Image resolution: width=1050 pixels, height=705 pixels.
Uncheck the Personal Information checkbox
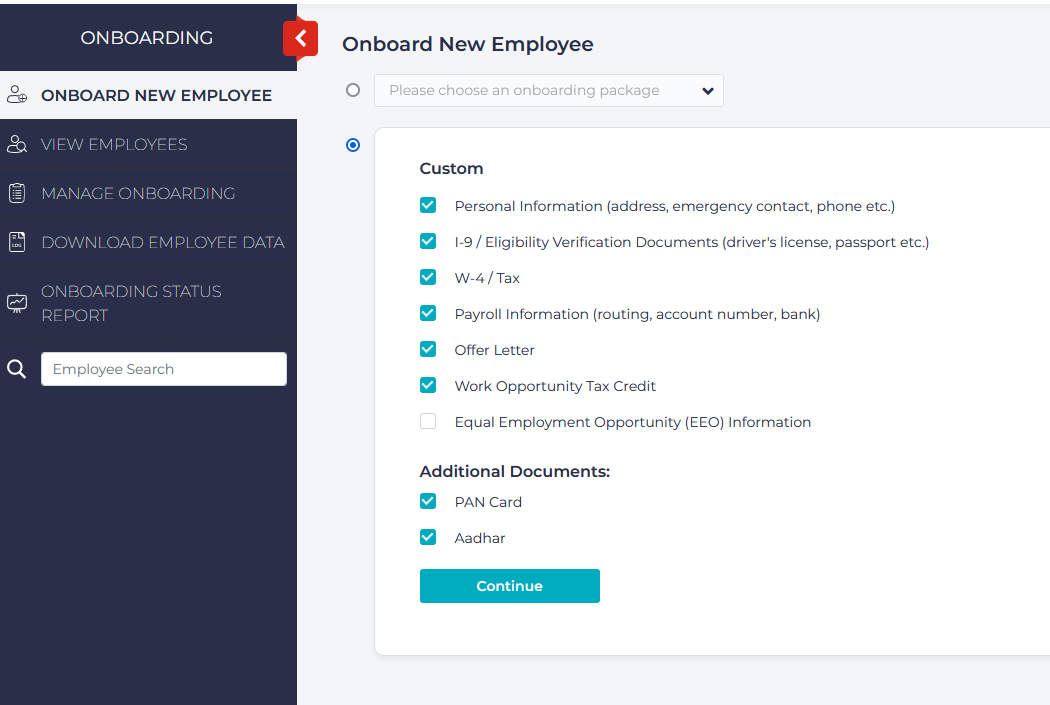click(x=428, y=206)
